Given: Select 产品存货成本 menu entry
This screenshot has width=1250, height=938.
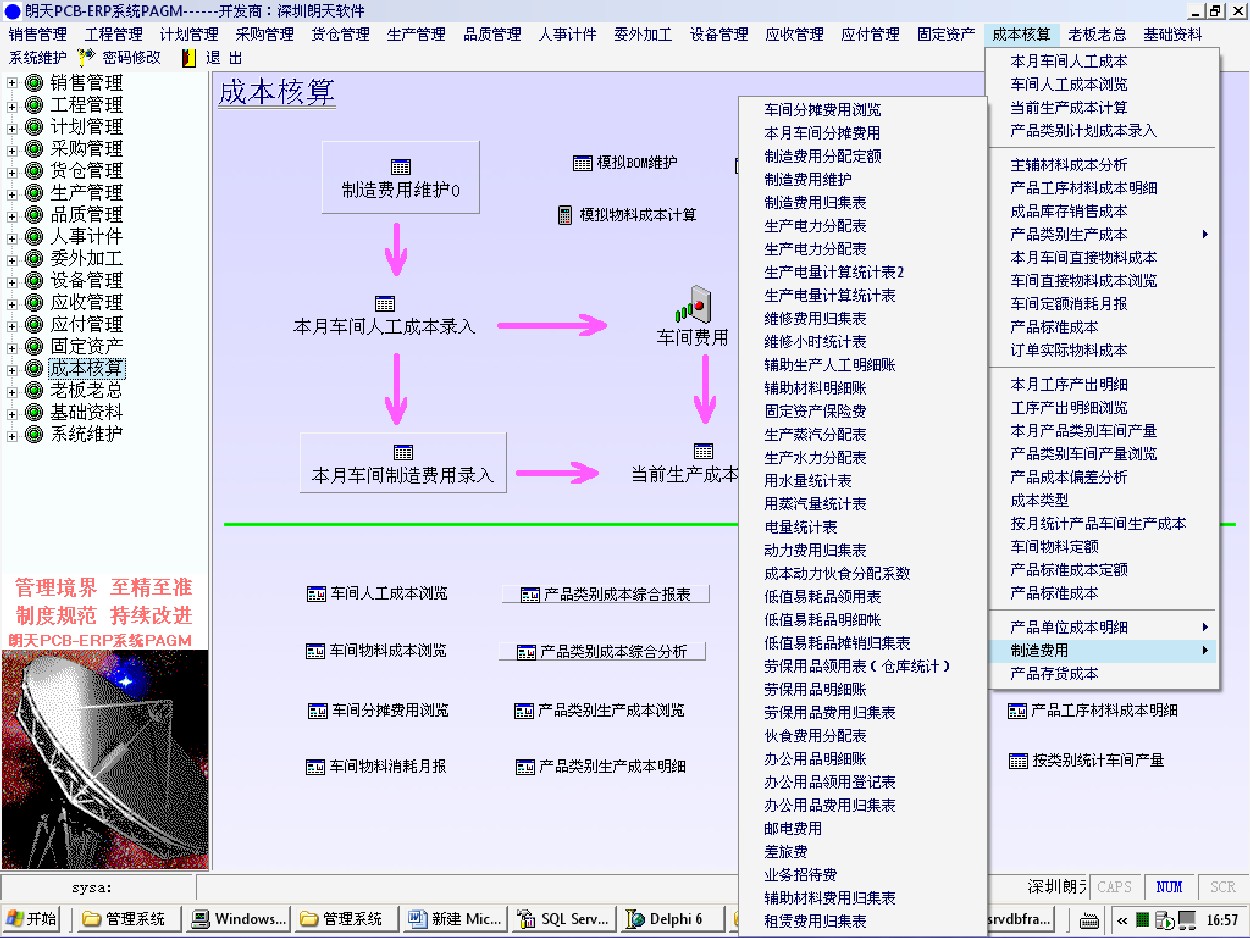Looking at the screenshot, I should click(1101, 674).
